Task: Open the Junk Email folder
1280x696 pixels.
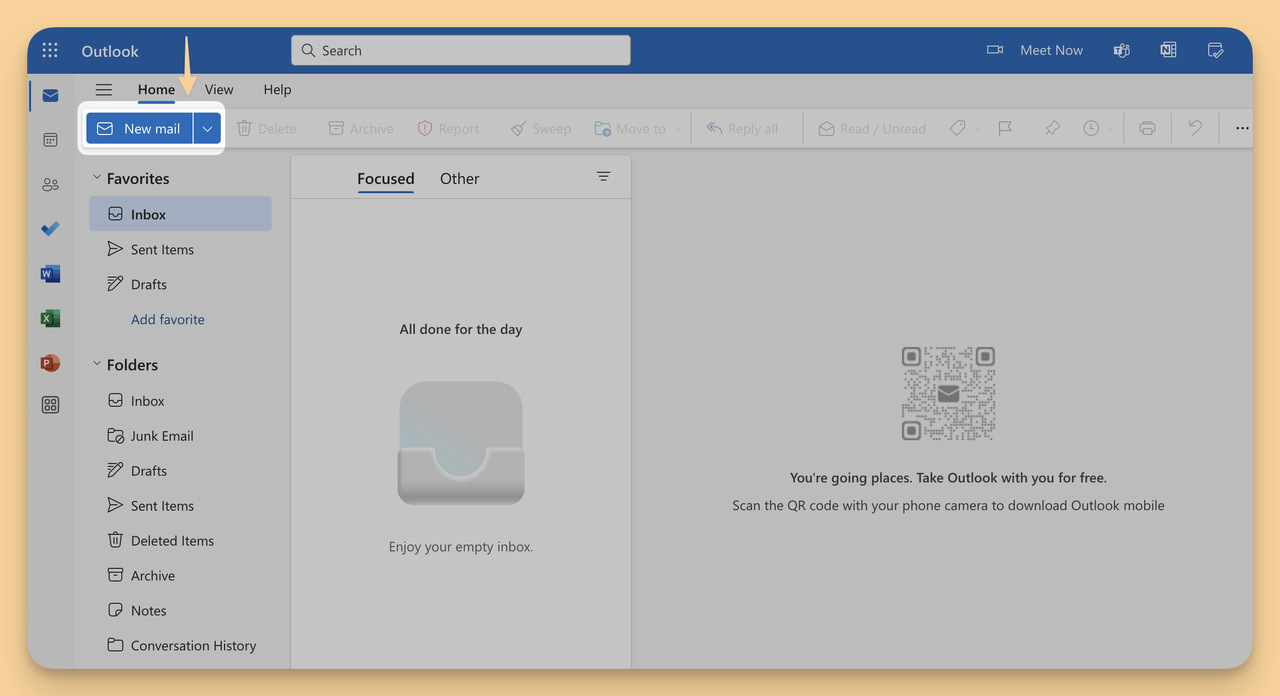Action: [x=180, y=435]
